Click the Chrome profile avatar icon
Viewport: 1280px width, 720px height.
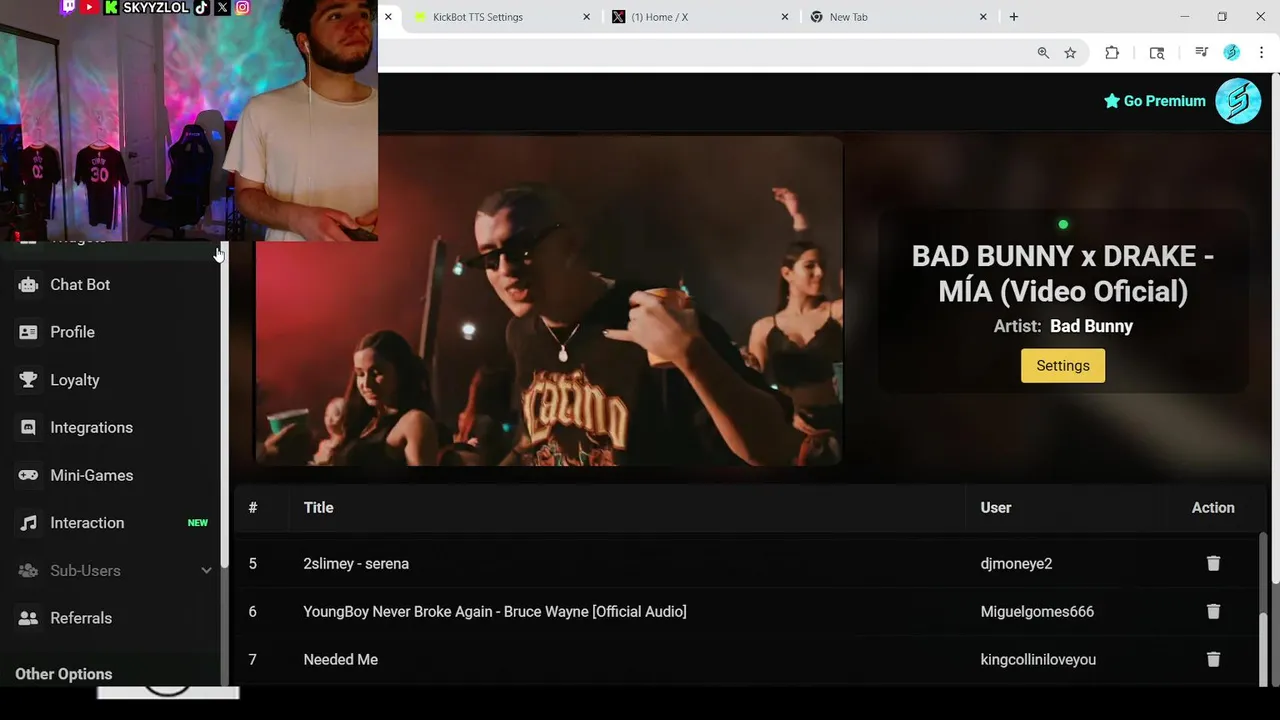coord(1232,53)
